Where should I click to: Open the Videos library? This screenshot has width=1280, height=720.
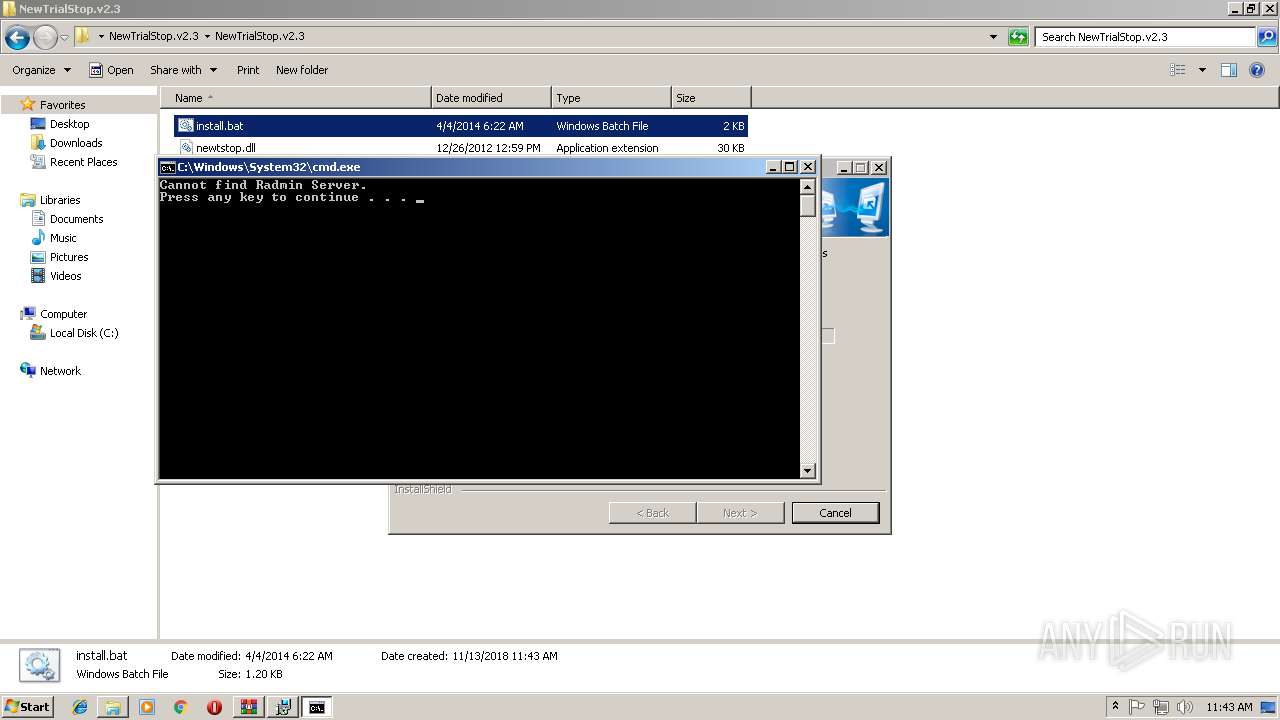click(65, 276)
